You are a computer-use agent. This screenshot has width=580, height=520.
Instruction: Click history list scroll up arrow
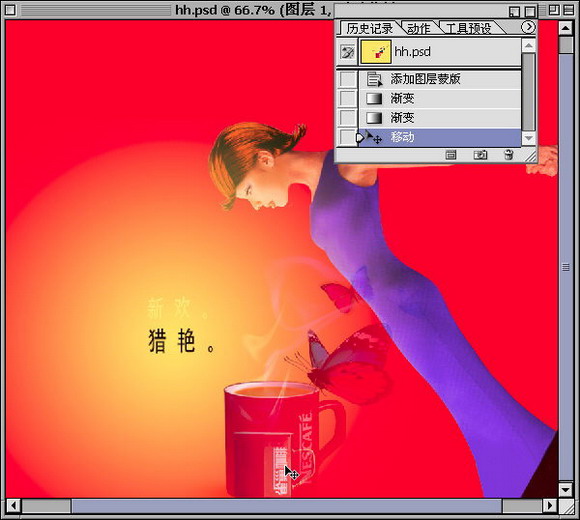(x=529, y=45)
